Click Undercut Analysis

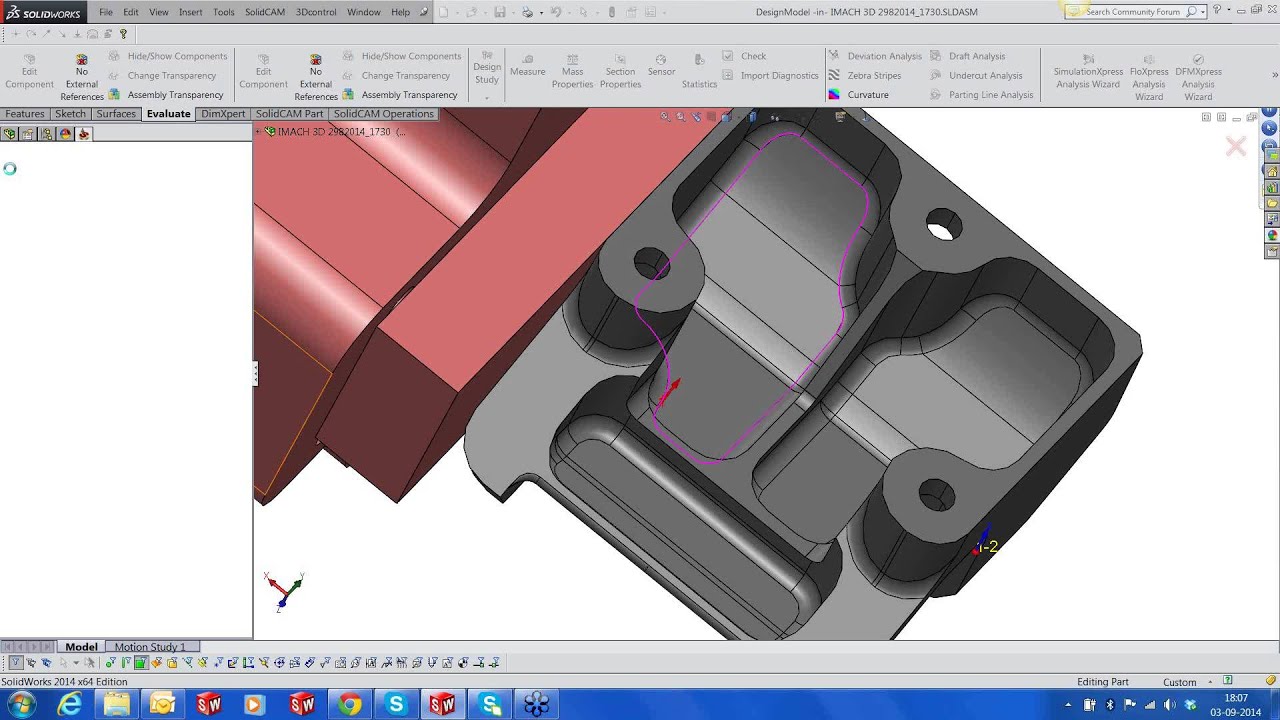tap(976, 75)
